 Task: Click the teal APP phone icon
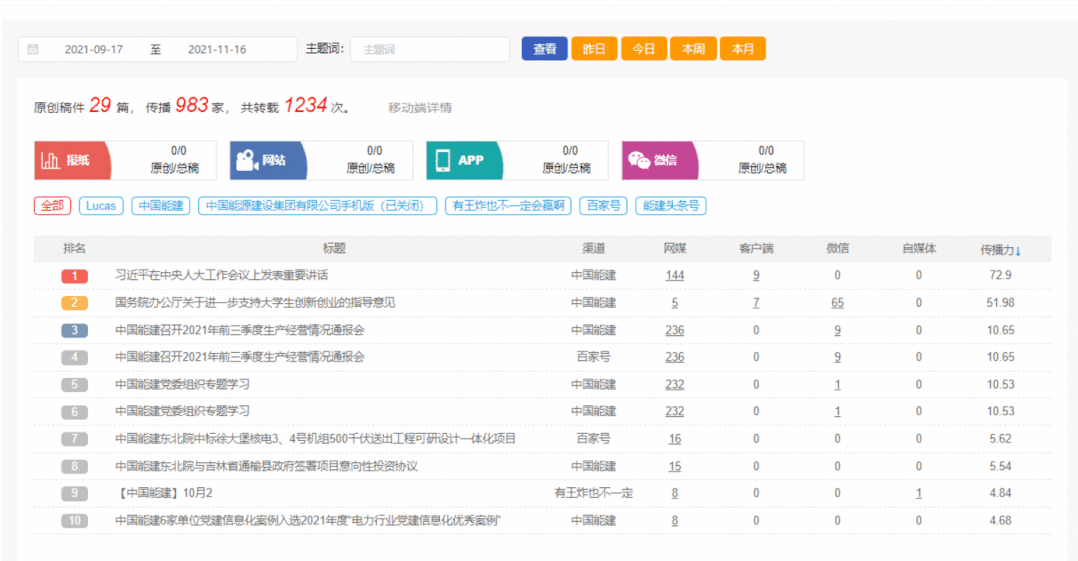coord(442,160)
